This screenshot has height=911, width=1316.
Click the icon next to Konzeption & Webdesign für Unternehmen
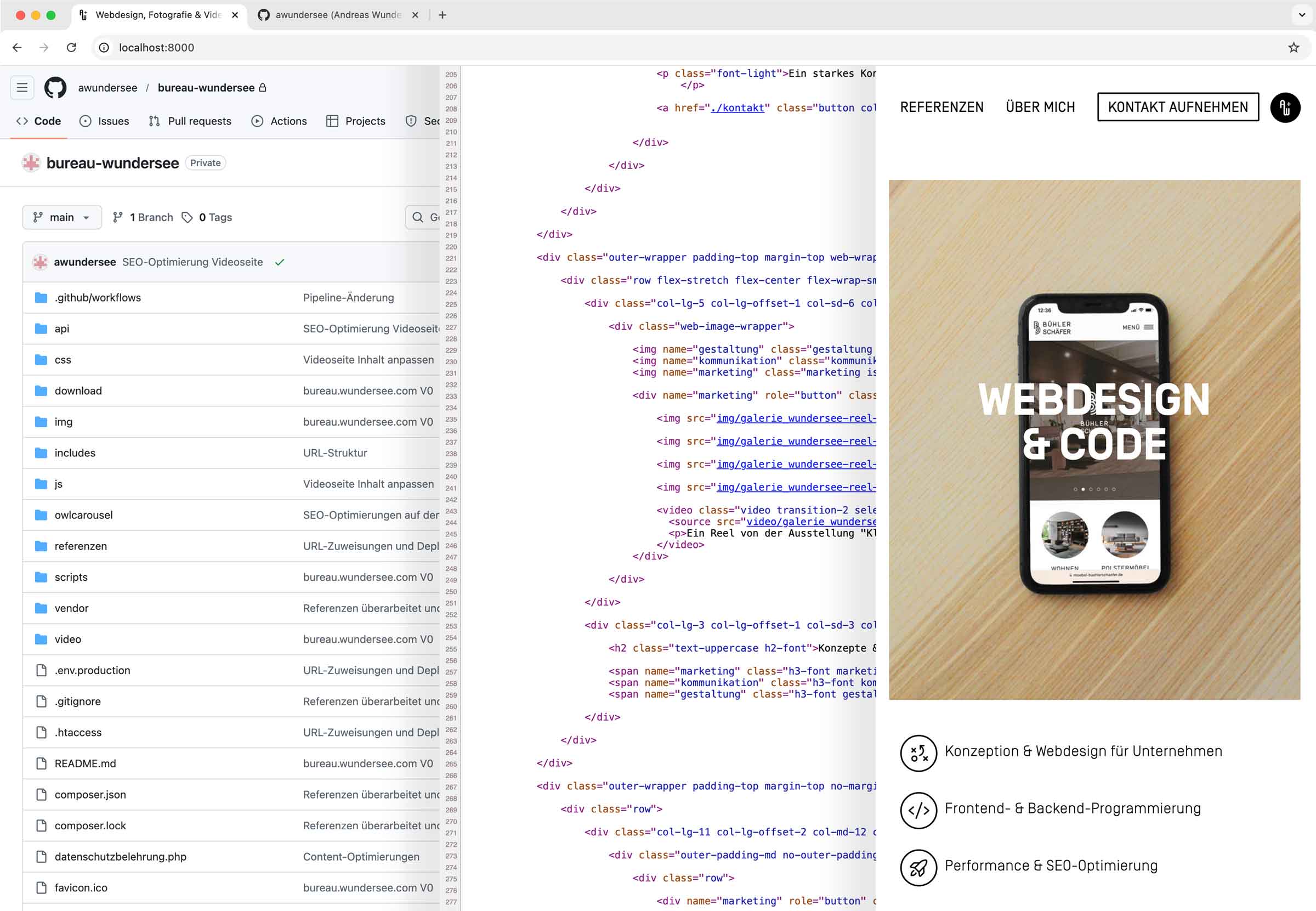point(918,754)
